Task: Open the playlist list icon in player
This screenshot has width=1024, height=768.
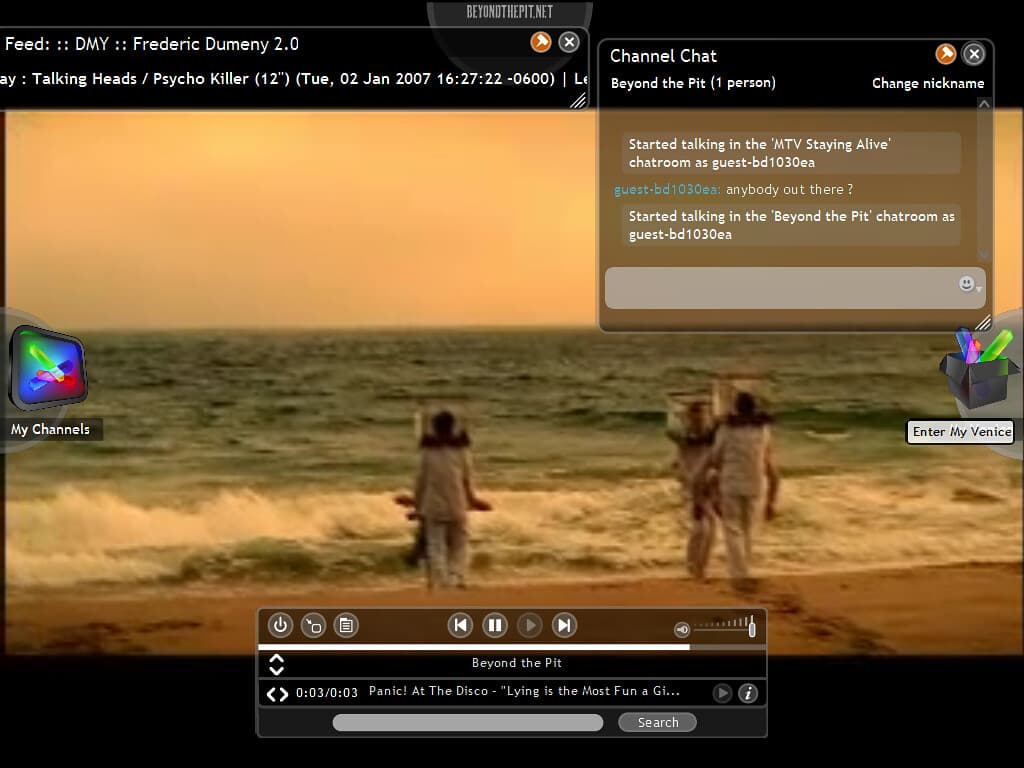Action: pyautogui.click(x=346, y=625)
